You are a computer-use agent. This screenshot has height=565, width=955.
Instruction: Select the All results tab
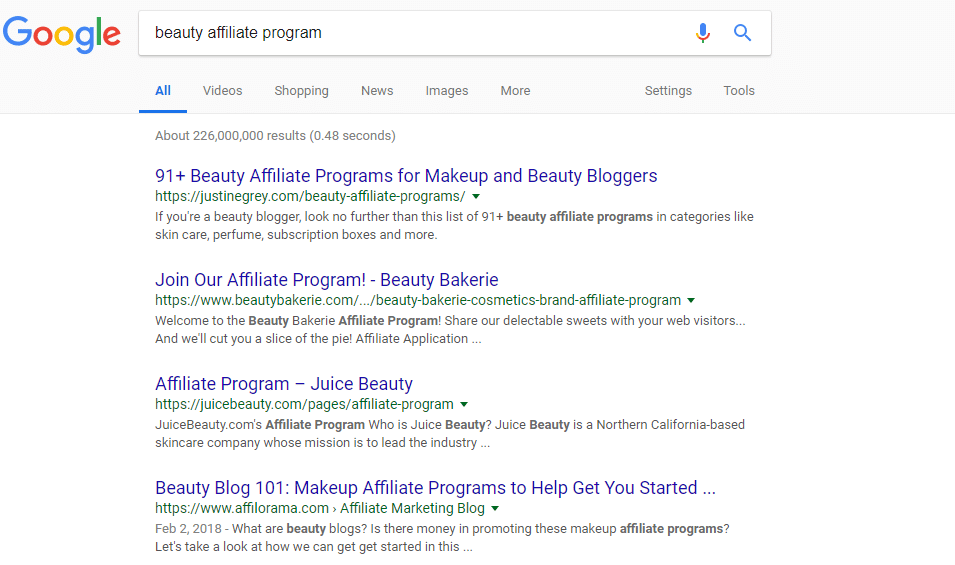pyautogui.click(x=163, y=91)
